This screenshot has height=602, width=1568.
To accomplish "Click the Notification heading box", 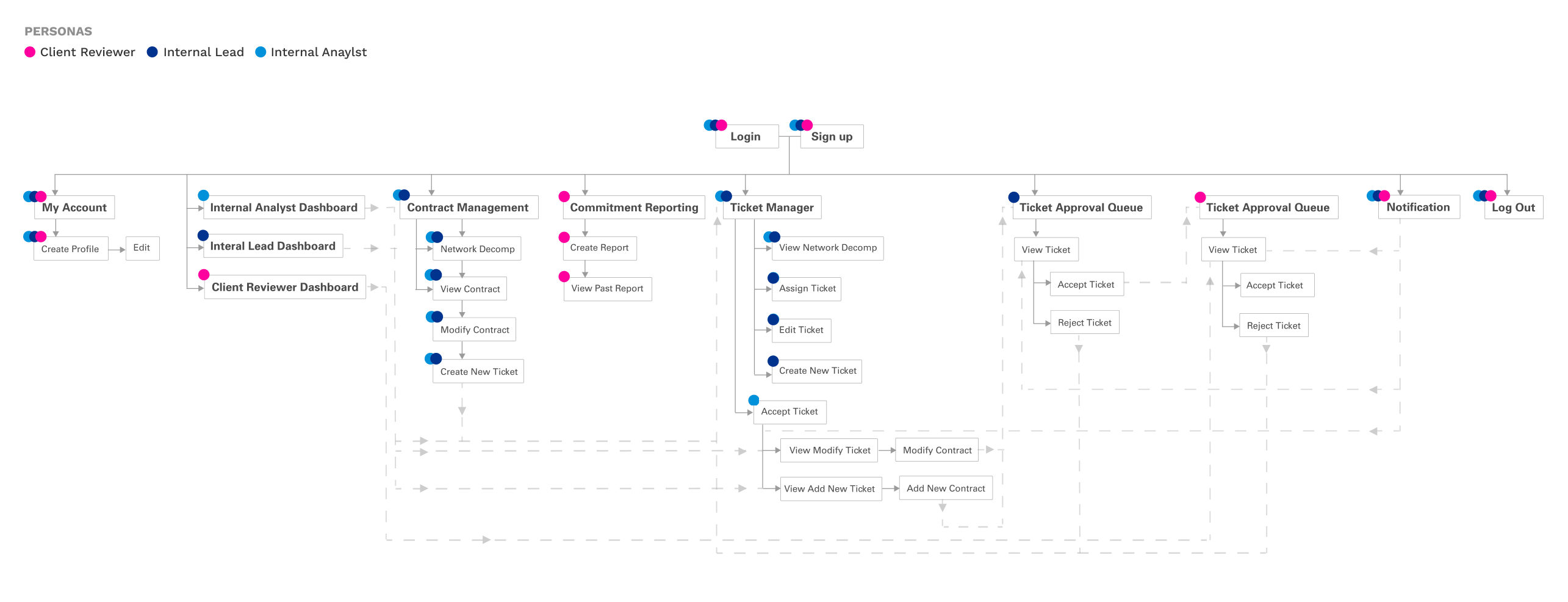I will point(1419,206).
